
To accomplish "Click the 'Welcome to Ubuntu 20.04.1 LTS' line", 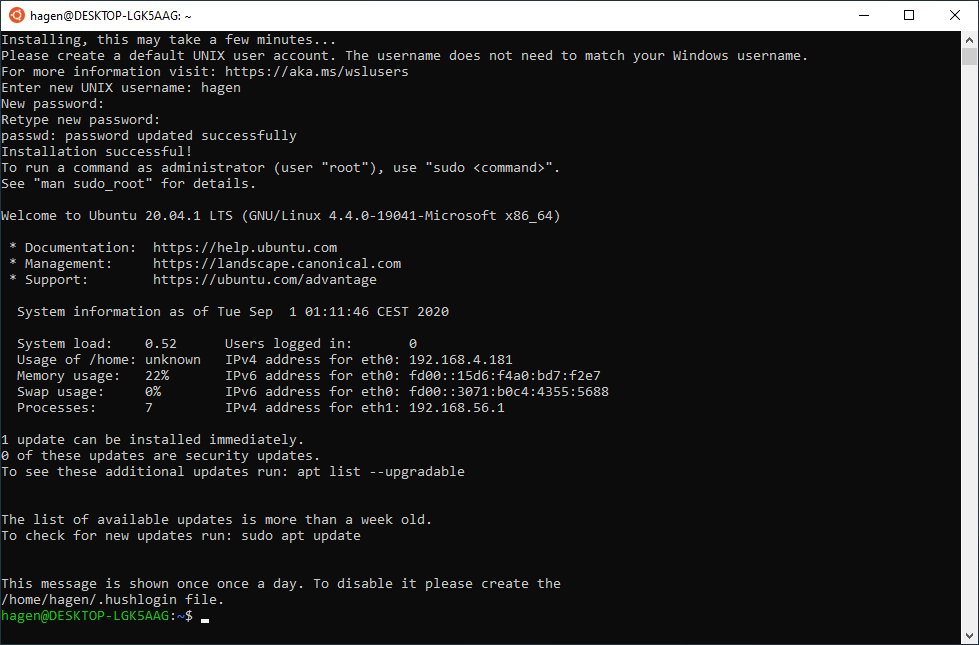I will (x=281, y=216).
